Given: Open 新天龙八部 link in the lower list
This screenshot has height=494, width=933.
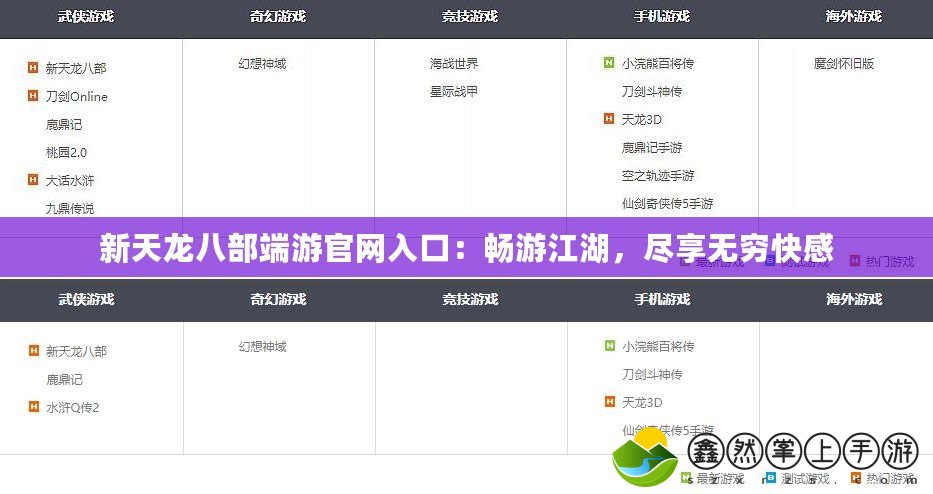Looking at the screenshot, I should (77, 351).
